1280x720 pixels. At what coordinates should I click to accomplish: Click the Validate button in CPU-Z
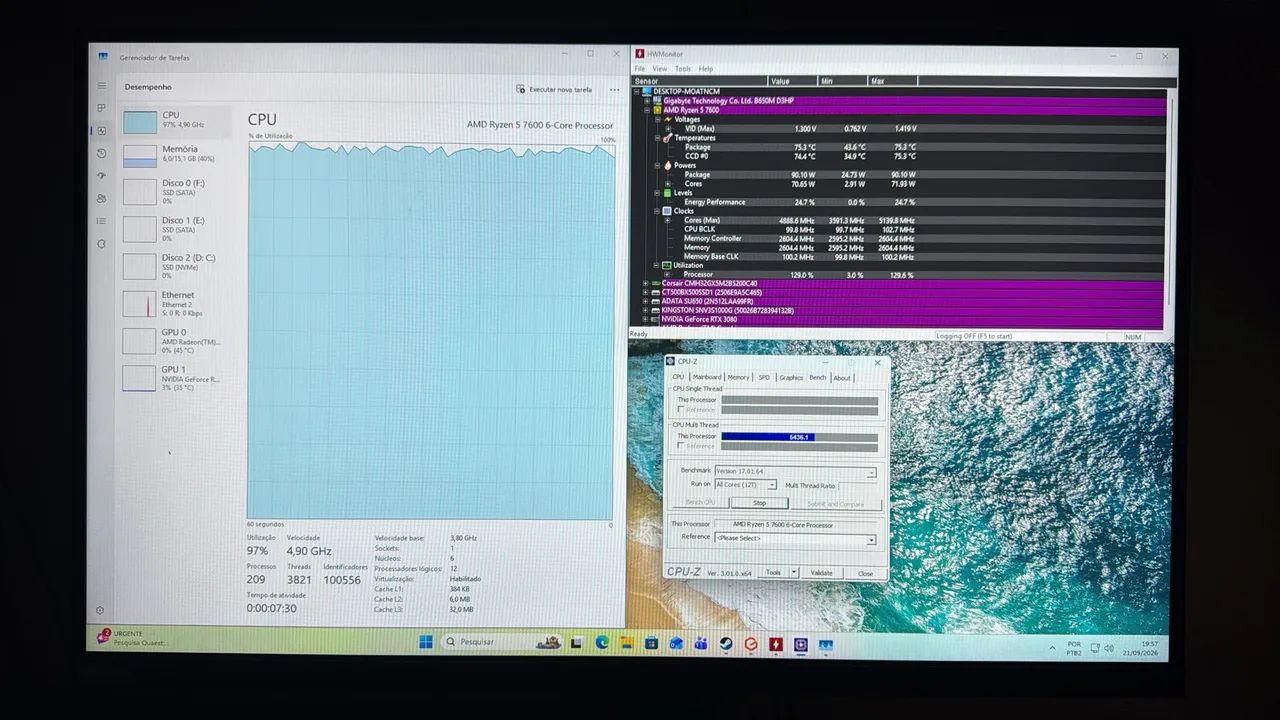click(x=821, y=573)
